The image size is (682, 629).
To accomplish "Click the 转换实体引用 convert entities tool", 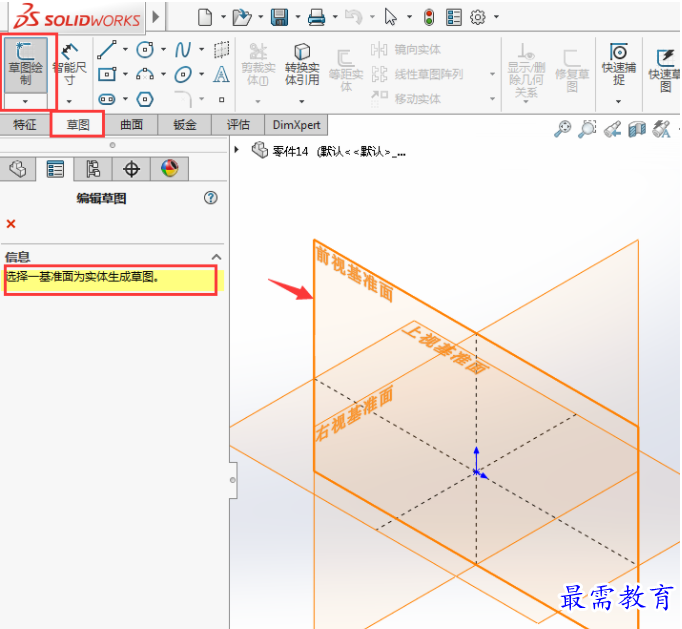I will tap(302, 64).
